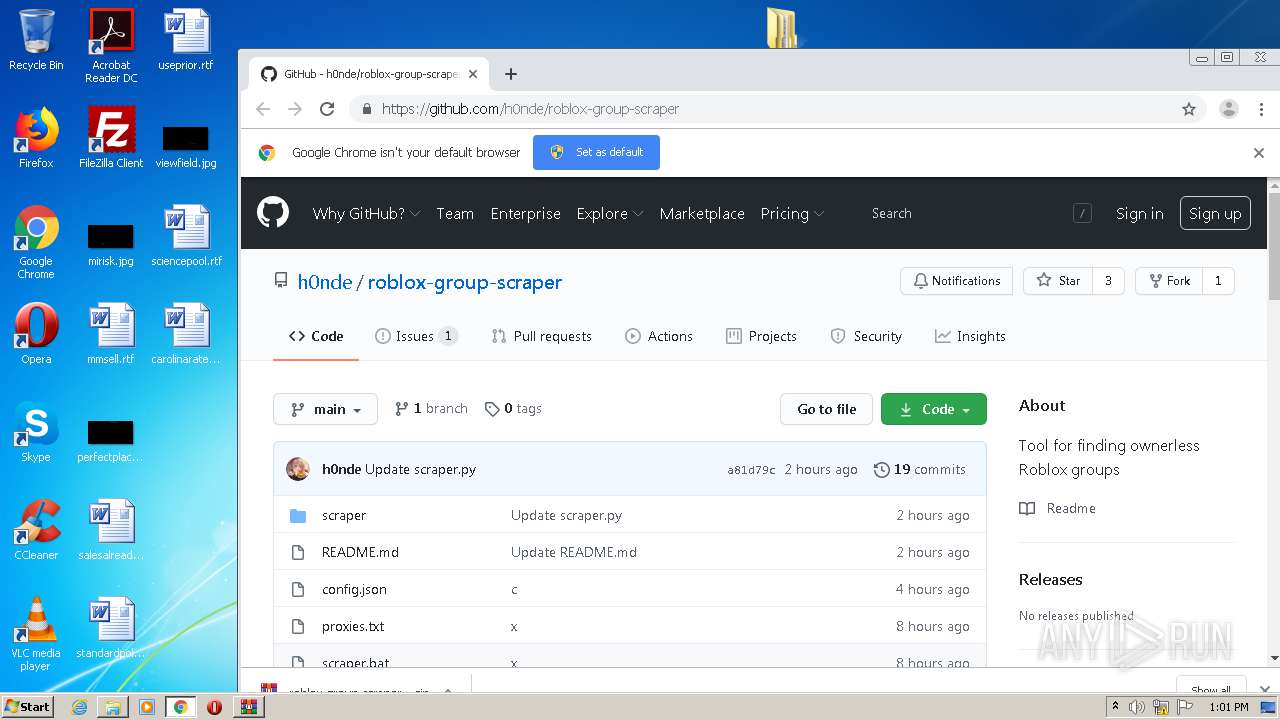
Task: Open Update README.md commit message link
Action: [574, 552]
